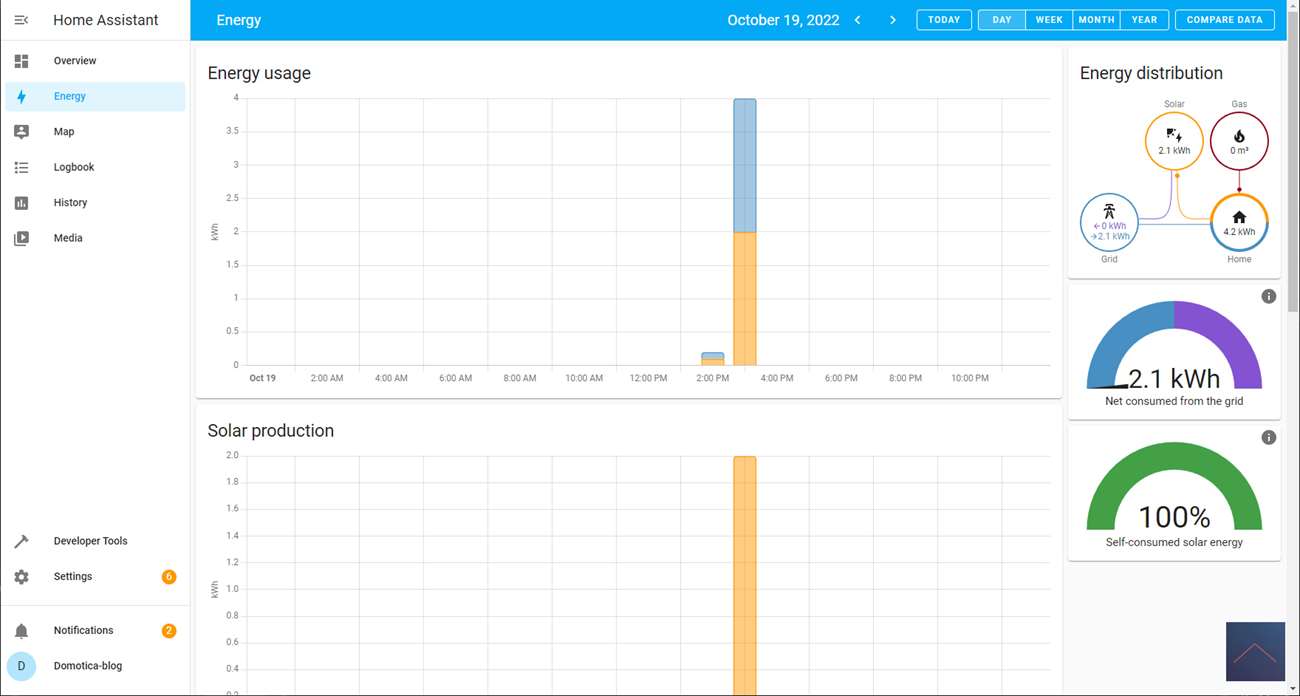
Task: Click the Compare Data button
Action: (1224, 20)
